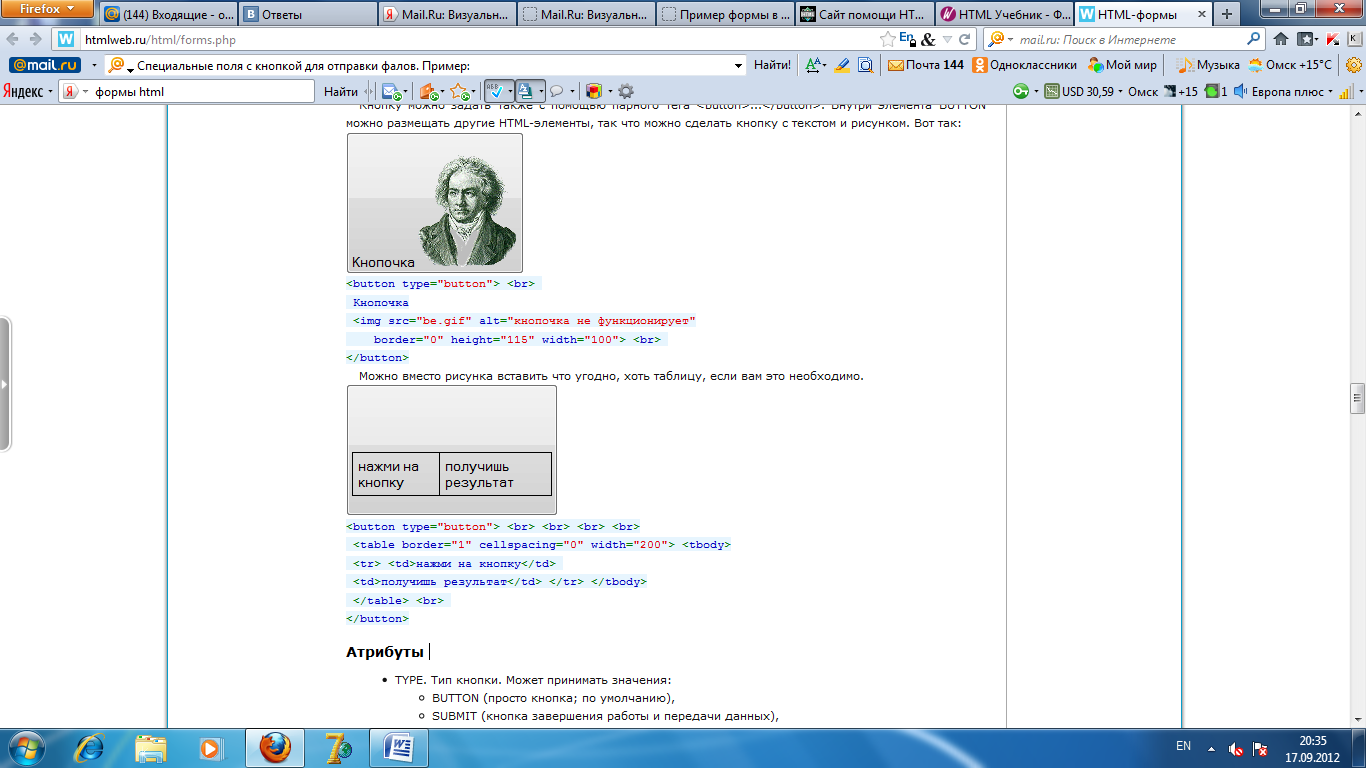Viewport: 1366px width, 768px height.
Task: Switch to the Word window on the taskbar
Action: pyautogui.click(x=398, y=748)
